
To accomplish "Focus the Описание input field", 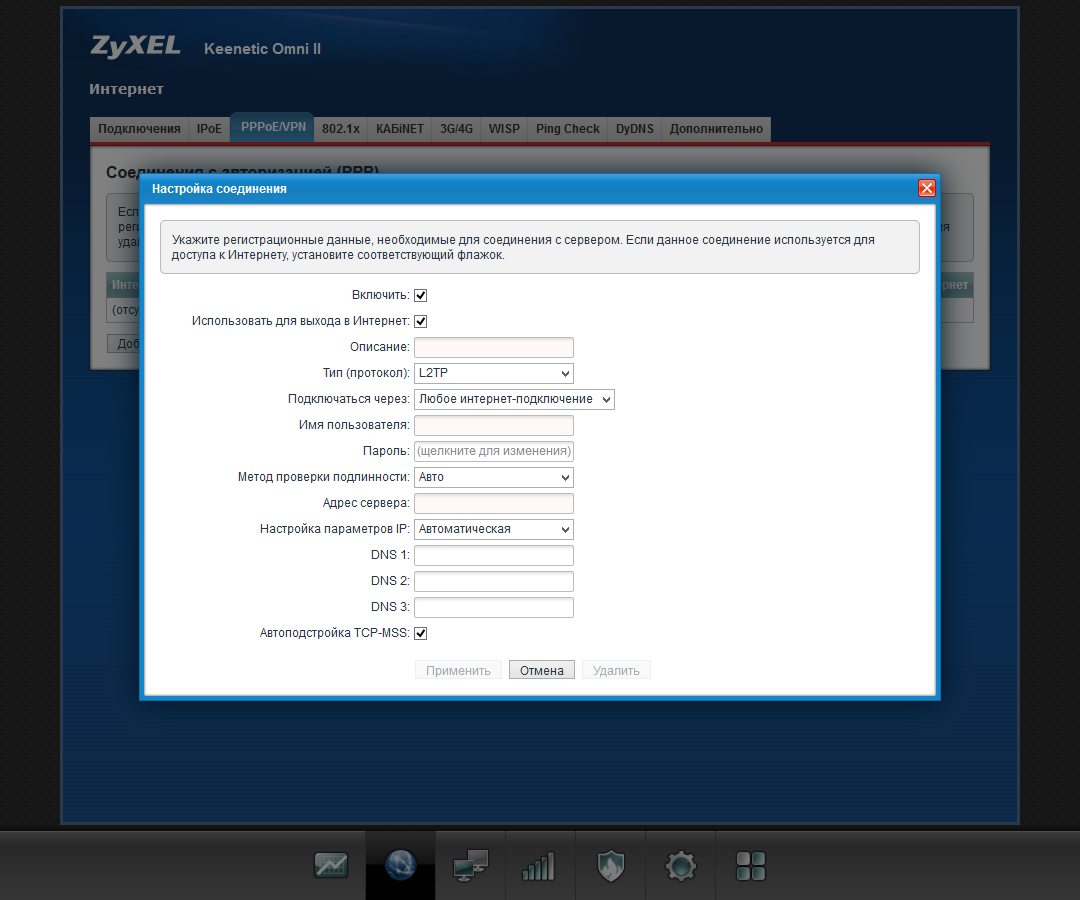I will 494,347.
